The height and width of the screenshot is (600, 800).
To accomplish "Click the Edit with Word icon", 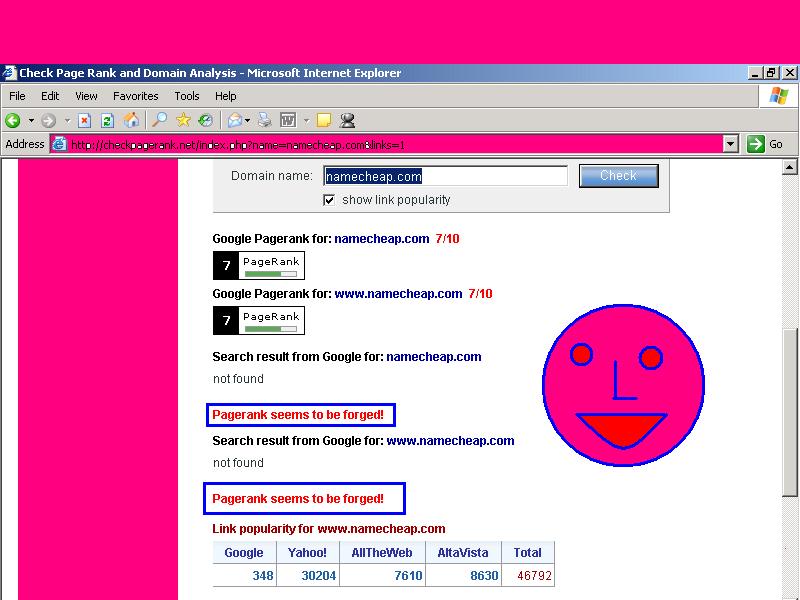I will (288, 120).
